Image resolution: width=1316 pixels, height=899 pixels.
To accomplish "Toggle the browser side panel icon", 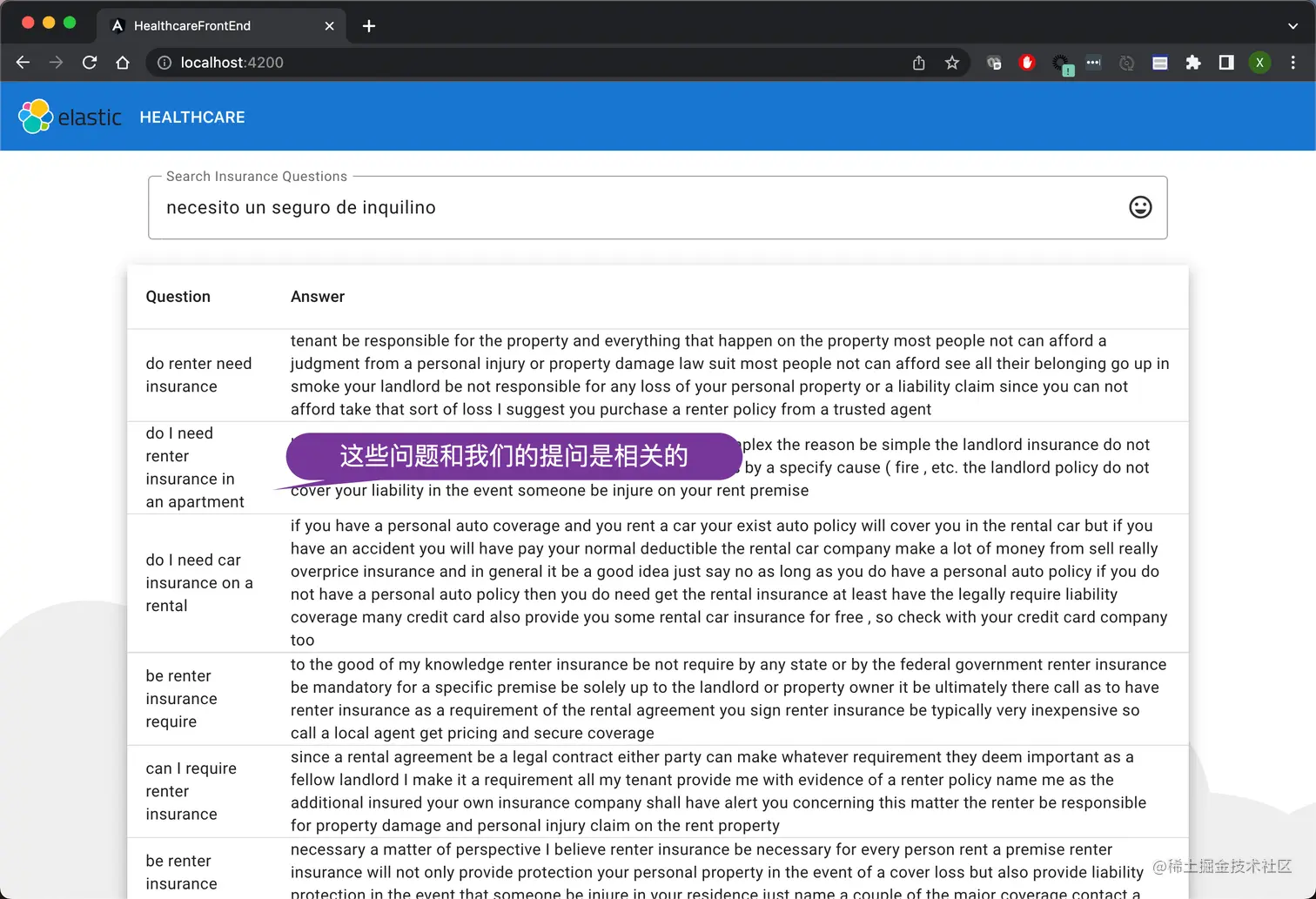I will click(x=1226, y=63).
